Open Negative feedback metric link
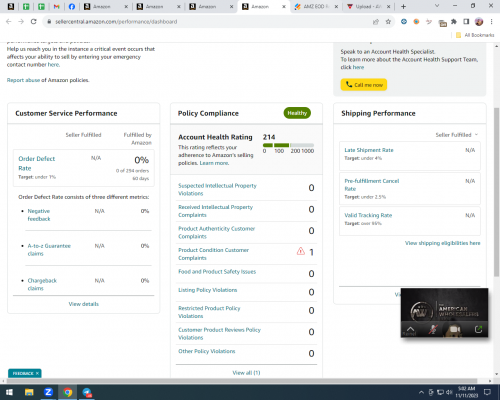 tap(39, 215)
